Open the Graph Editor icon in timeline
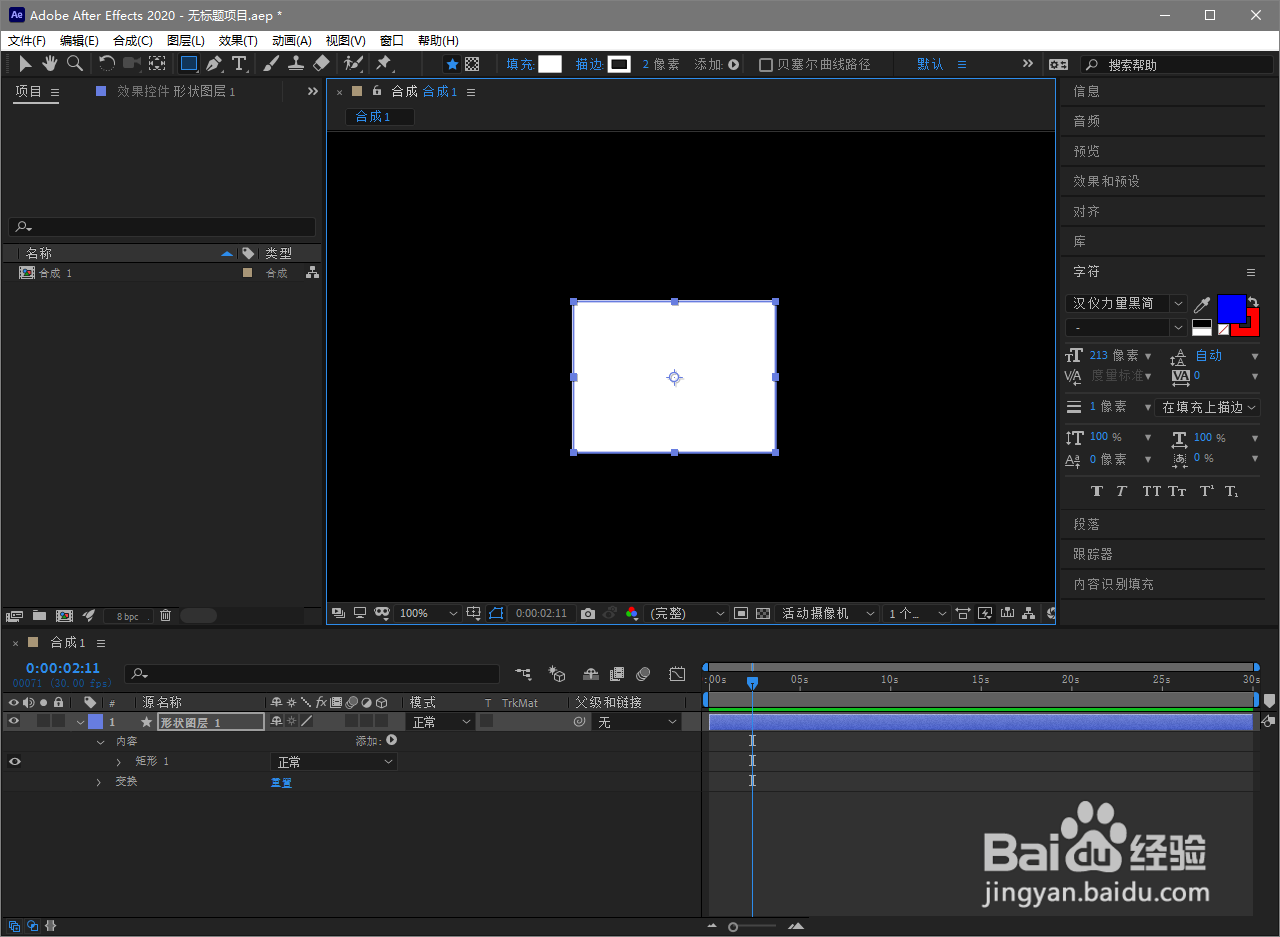Viewport: 1280px width, 937px height. click(677, 674)
